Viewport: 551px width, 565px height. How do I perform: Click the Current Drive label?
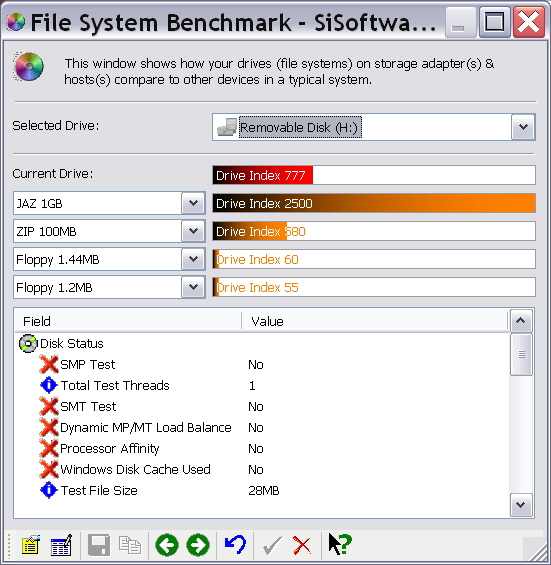tap(53, 174)
